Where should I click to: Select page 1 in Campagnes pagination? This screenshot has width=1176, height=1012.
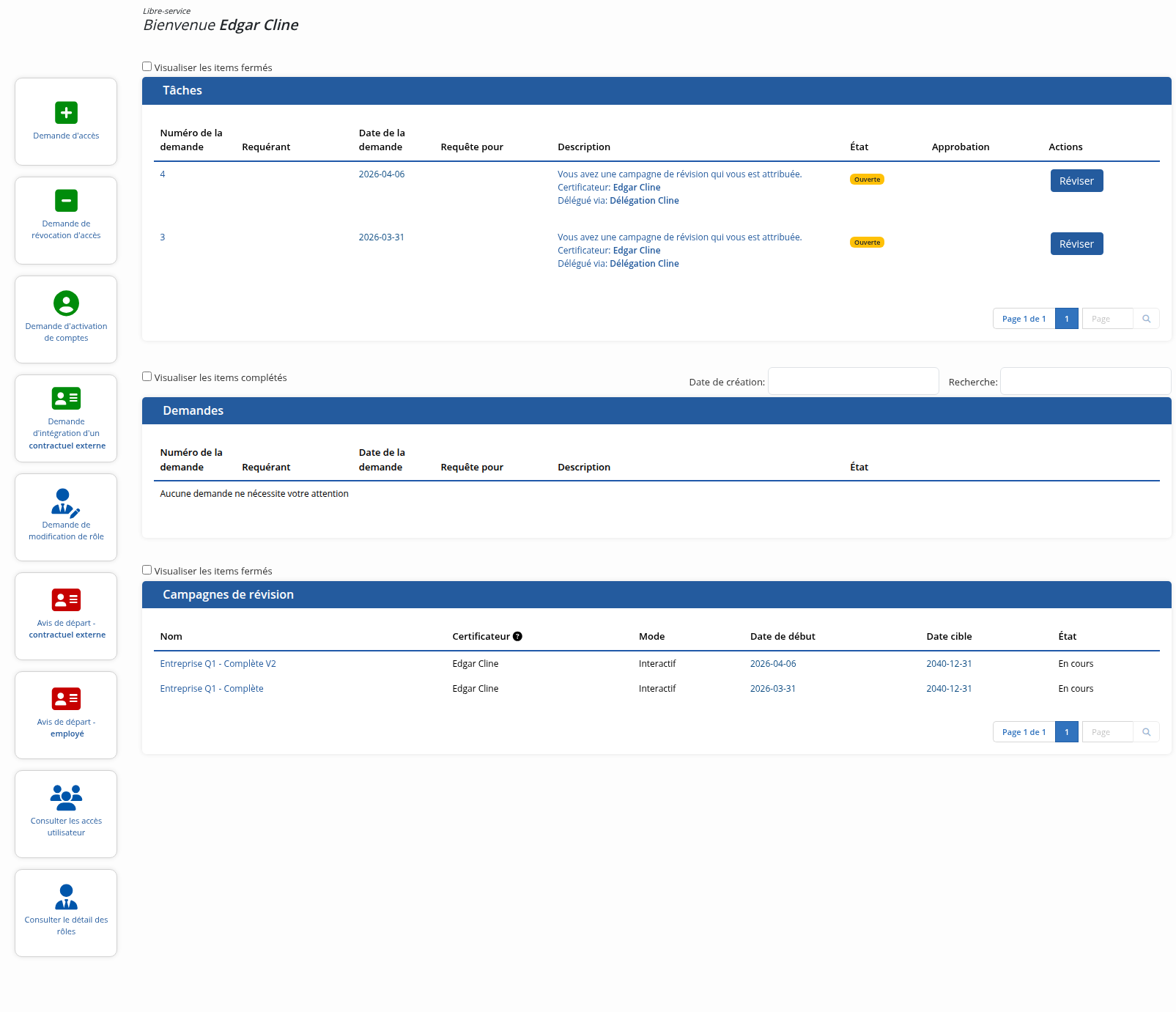pos(1067,732)
